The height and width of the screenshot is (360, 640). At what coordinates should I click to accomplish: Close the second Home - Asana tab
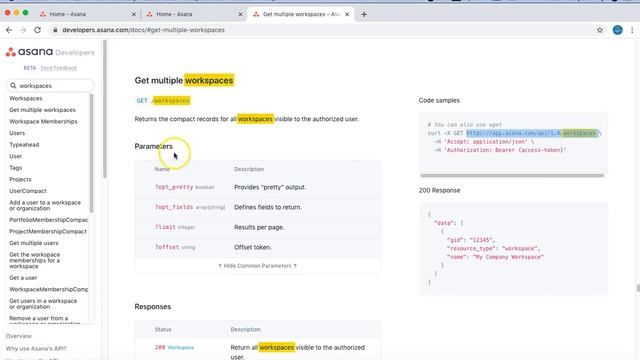240,14
